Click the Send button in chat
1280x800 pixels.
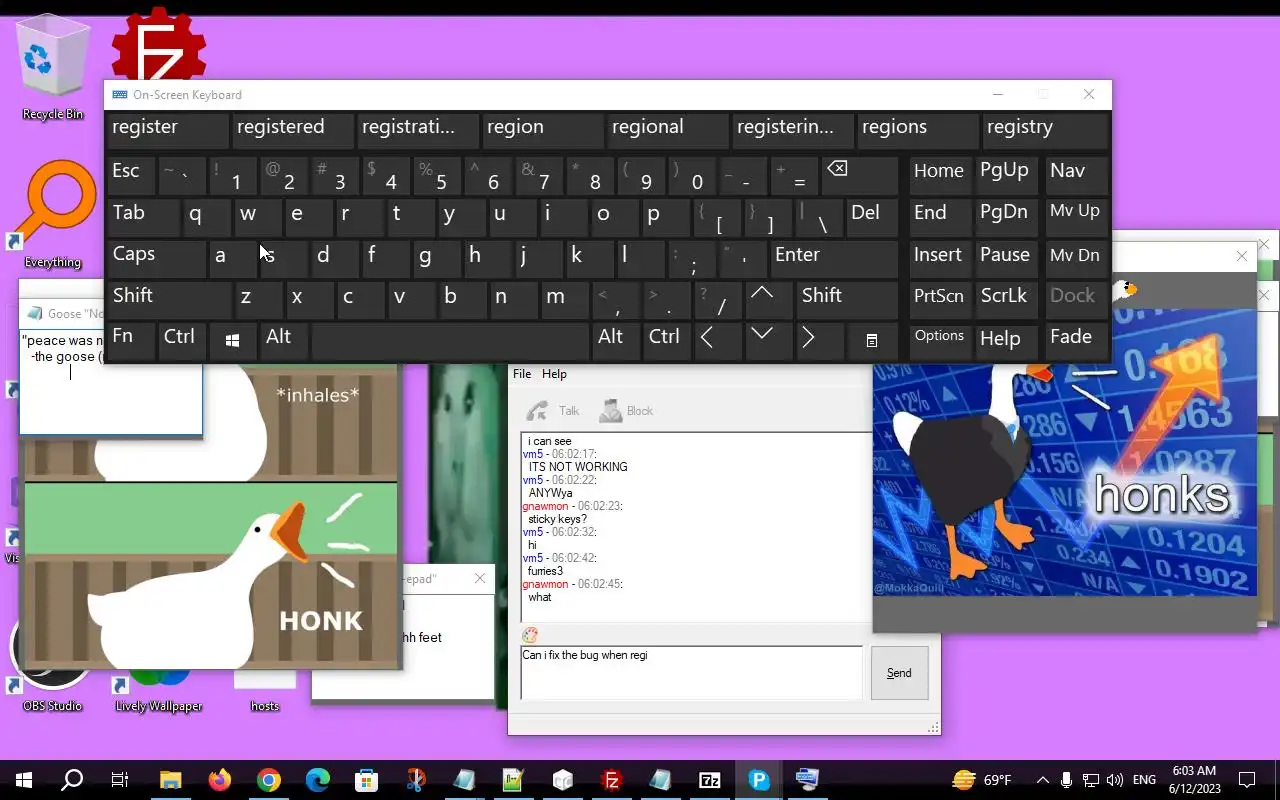tap(899, 673)
